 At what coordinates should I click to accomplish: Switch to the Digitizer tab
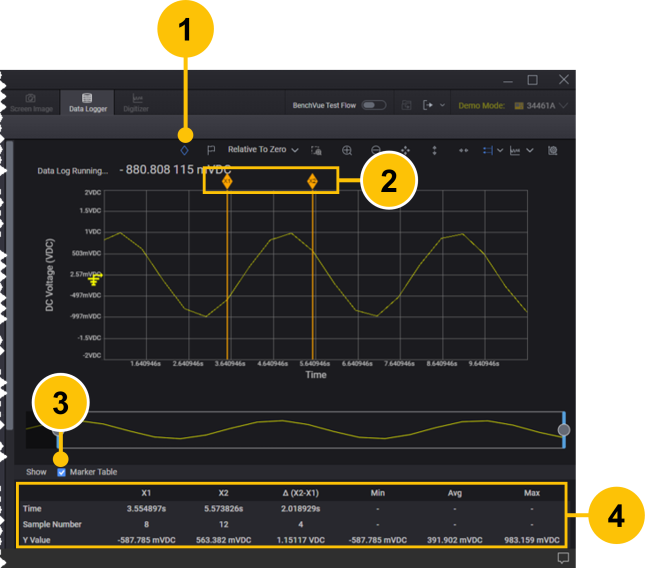pyautogui.click(x=136, y=103)
